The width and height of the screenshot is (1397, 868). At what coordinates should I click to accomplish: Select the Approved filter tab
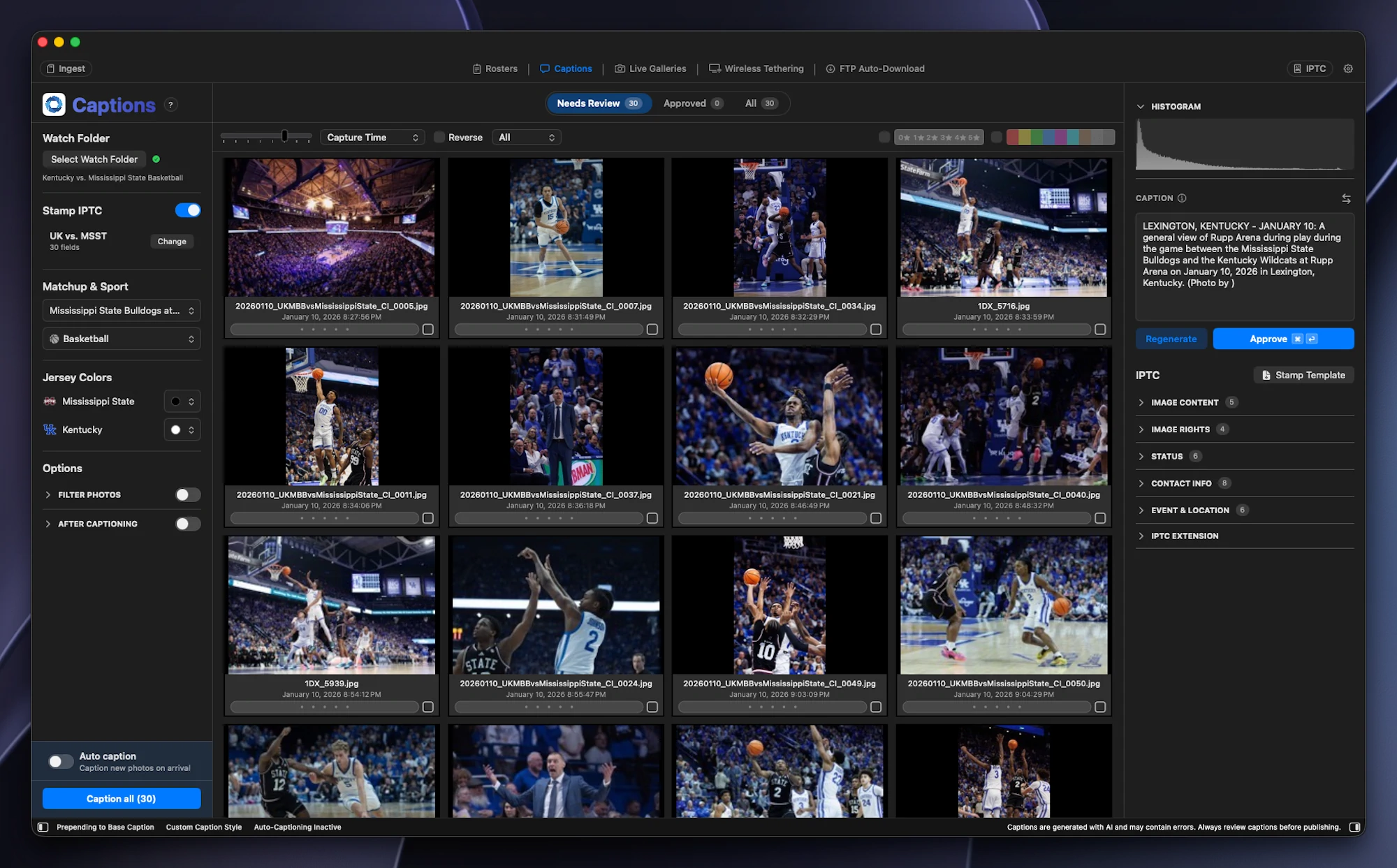692,103
